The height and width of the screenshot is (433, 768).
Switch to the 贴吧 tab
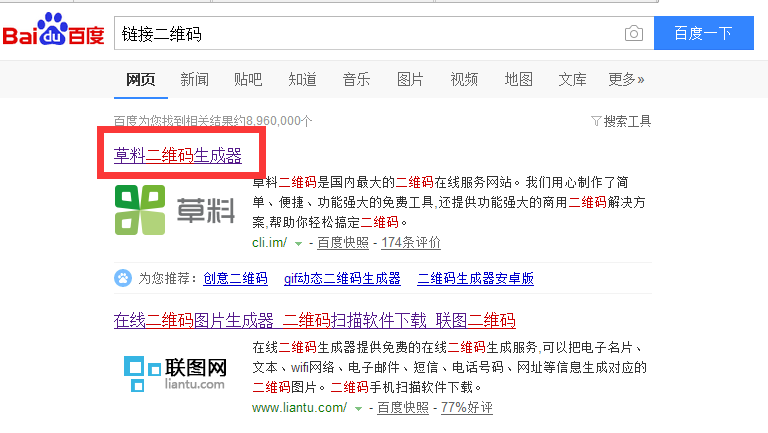[248, 79]
